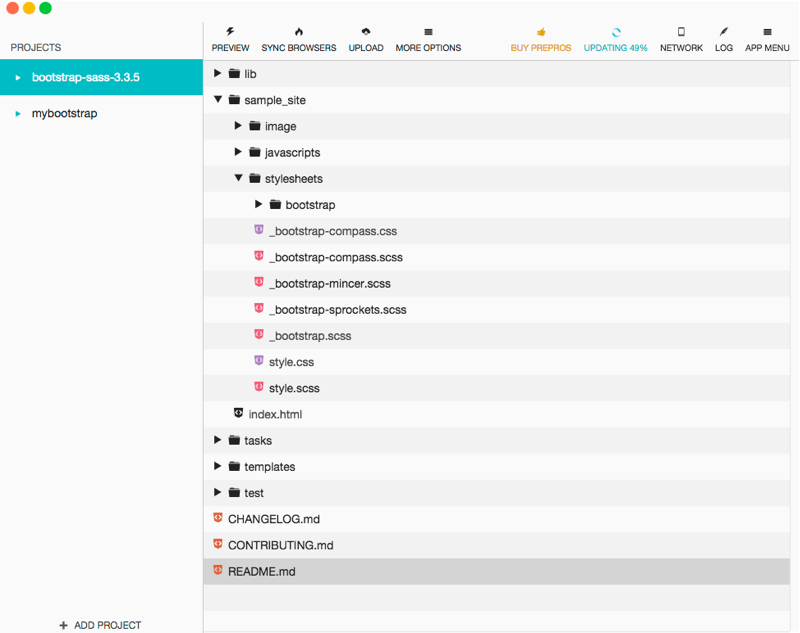Select the index.html file

click(497, 414)
